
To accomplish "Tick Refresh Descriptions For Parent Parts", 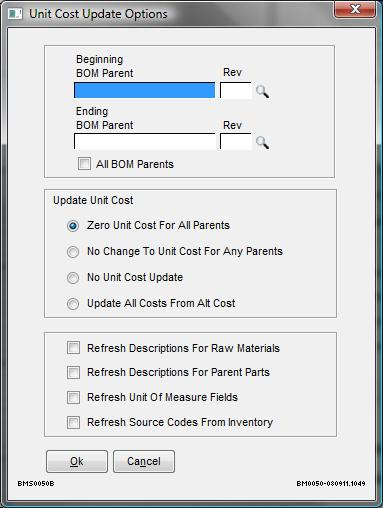I will (73, 372).
